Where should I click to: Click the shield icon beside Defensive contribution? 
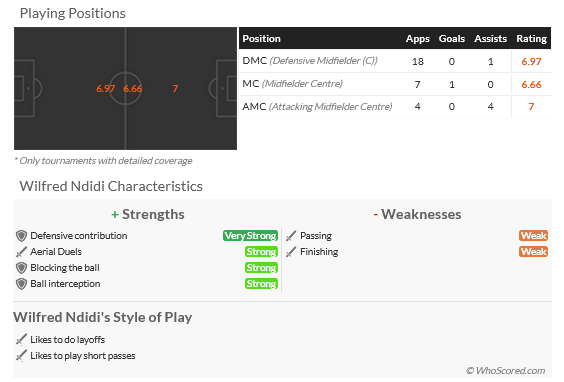(x=22, y=236)
